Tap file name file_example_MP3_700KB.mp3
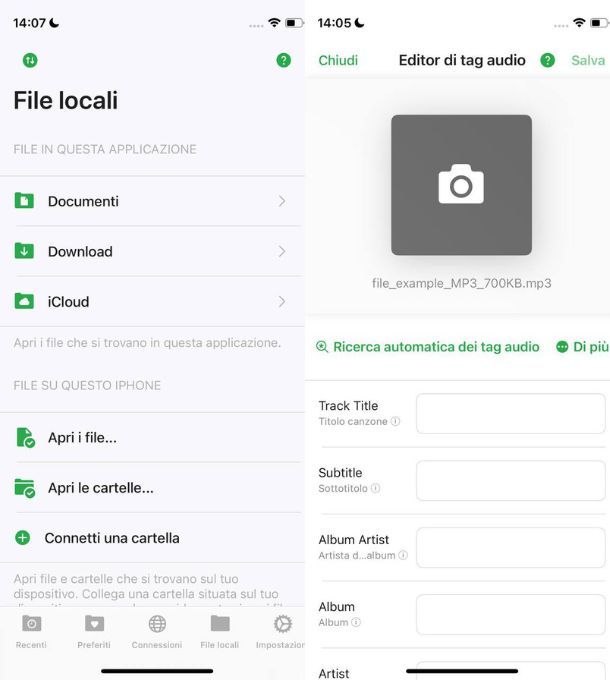This screenshot has height=680, width=610. click(462, 283)
